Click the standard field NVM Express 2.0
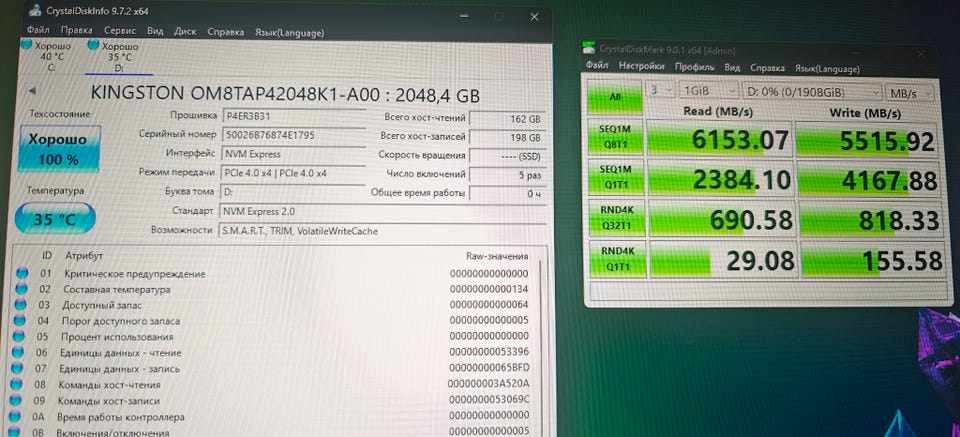The height and width of the screenshot is (437, 960). [383, 211]
